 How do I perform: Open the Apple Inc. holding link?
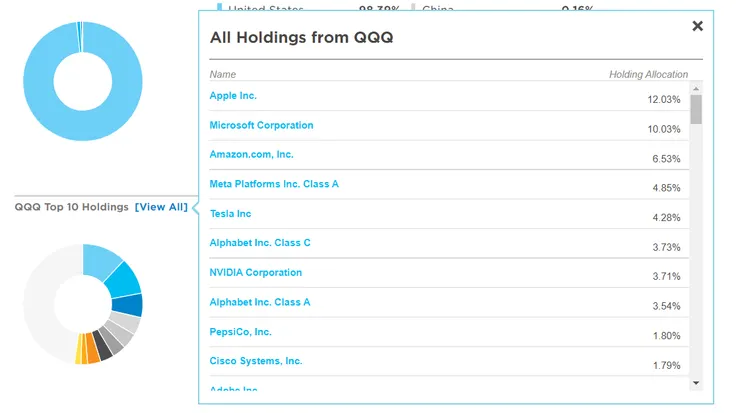[233, 96]
